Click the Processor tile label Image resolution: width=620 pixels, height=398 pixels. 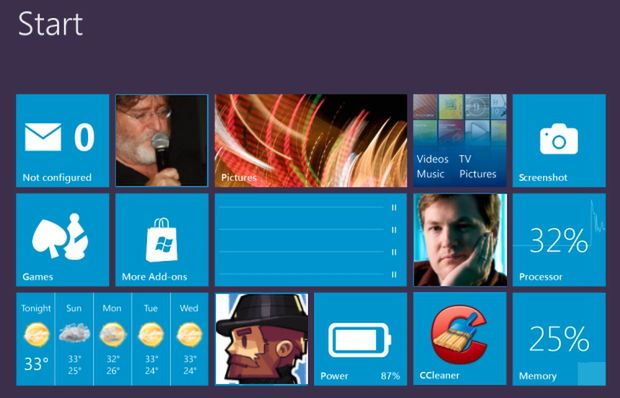coord(541,277)
